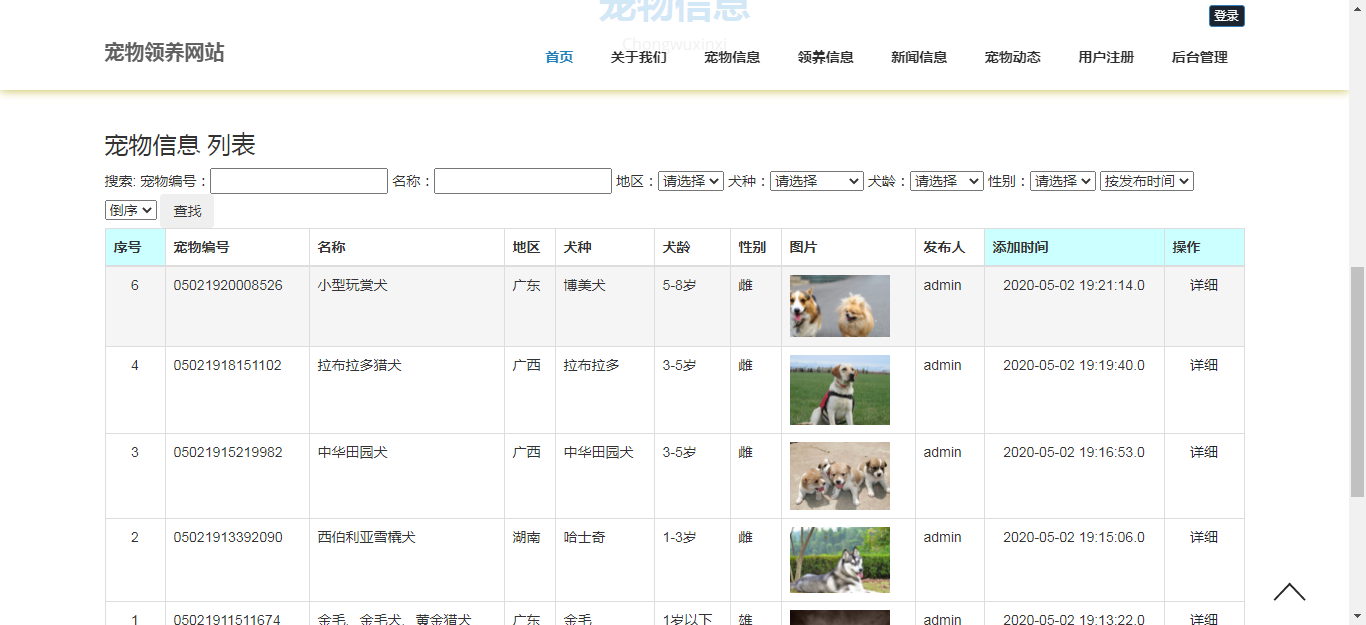This screenshot has height=625, width=1366.
Task: Open the husky photo thumbnail
Action: (839, 560)
